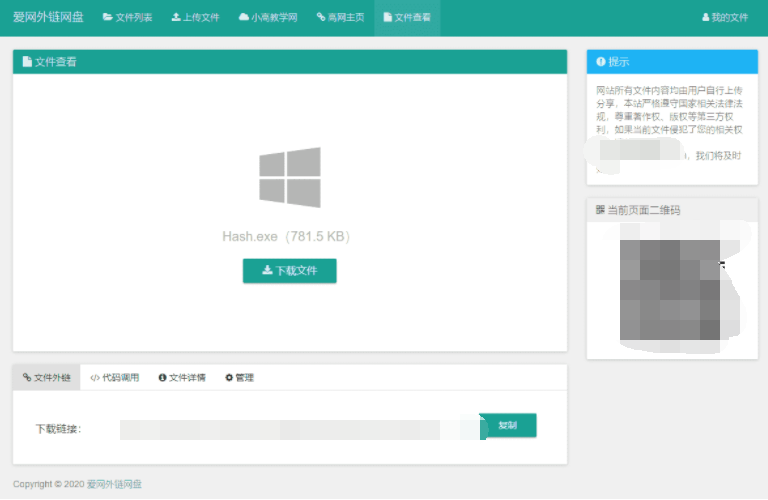Switch to the 文件外链 tab
The height and width of the screenshot is (500, 768).
[x=46, y=378]
